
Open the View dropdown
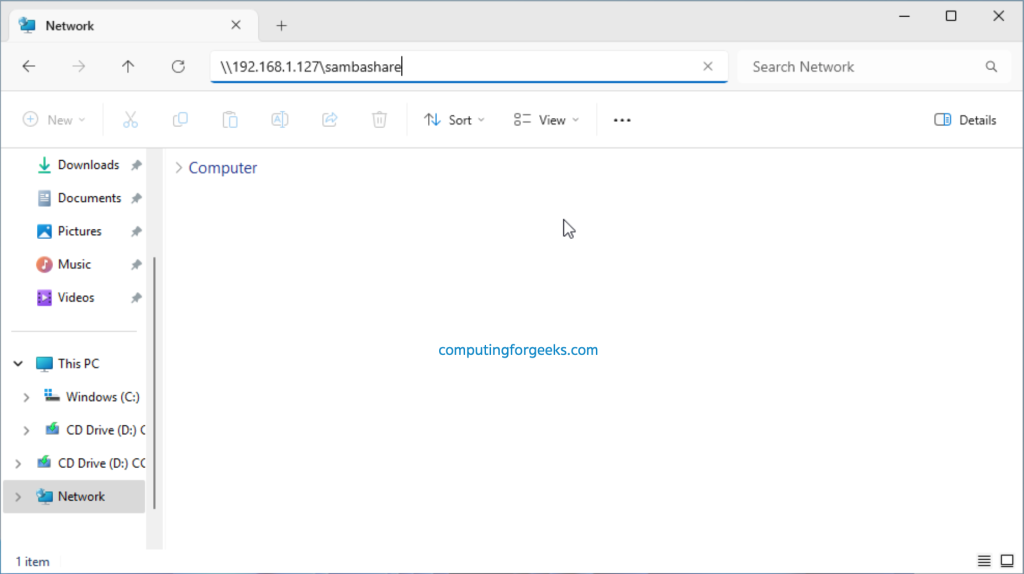[546, 120]
